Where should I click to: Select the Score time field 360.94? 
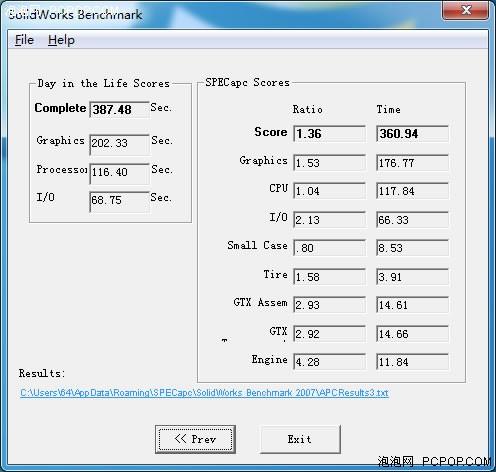click(412, 134)
